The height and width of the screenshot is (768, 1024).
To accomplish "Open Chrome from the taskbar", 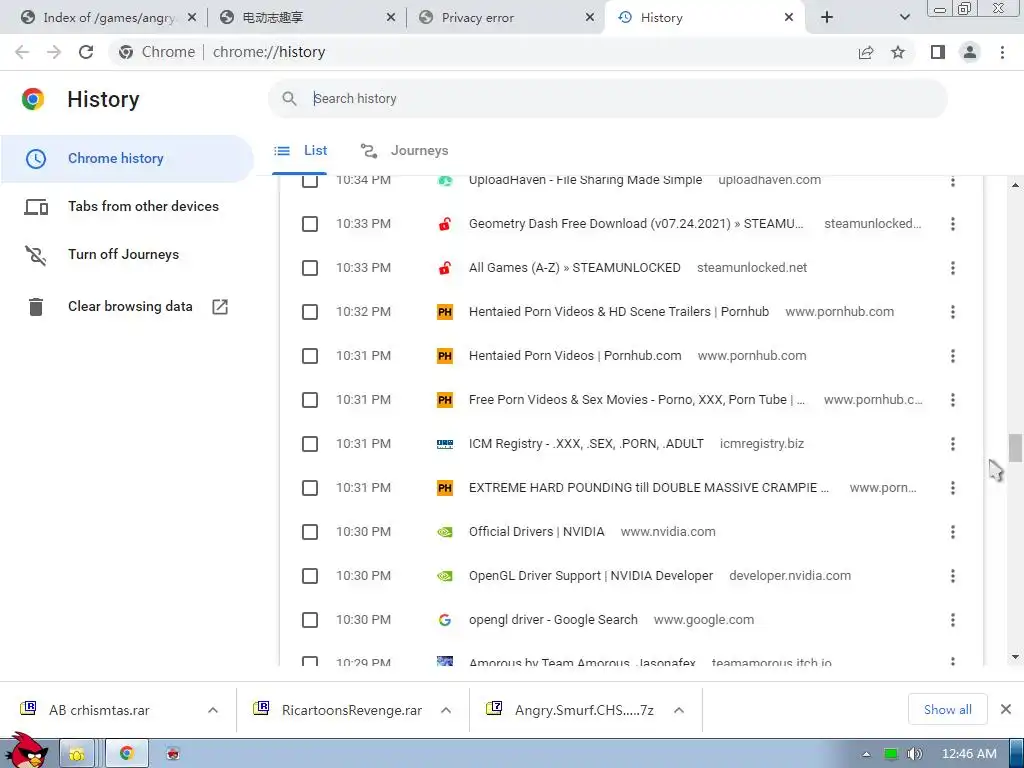I will [127, 754].
